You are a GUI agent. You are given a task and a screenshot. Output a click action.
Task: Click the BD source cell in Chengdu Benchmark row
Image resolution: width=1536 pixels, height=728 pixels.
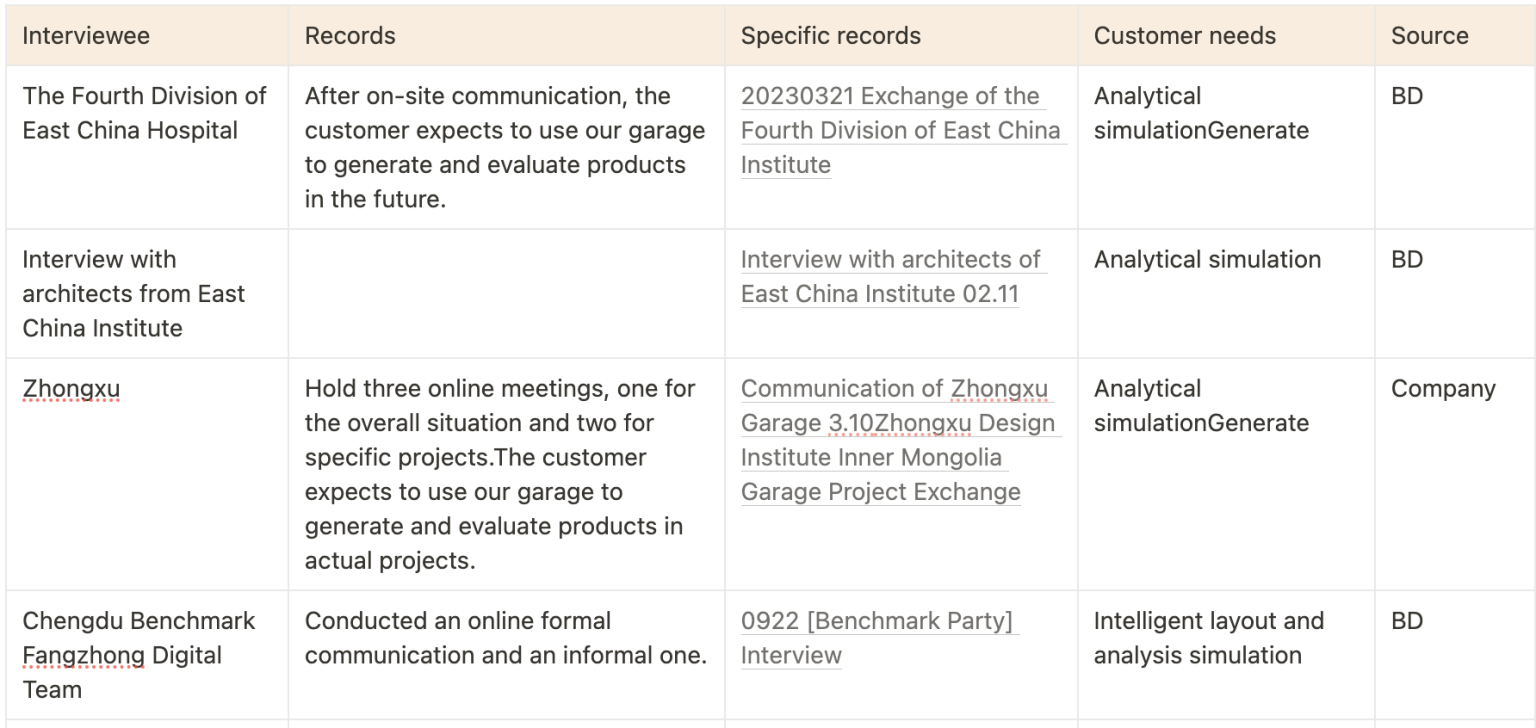(1406, 621)
